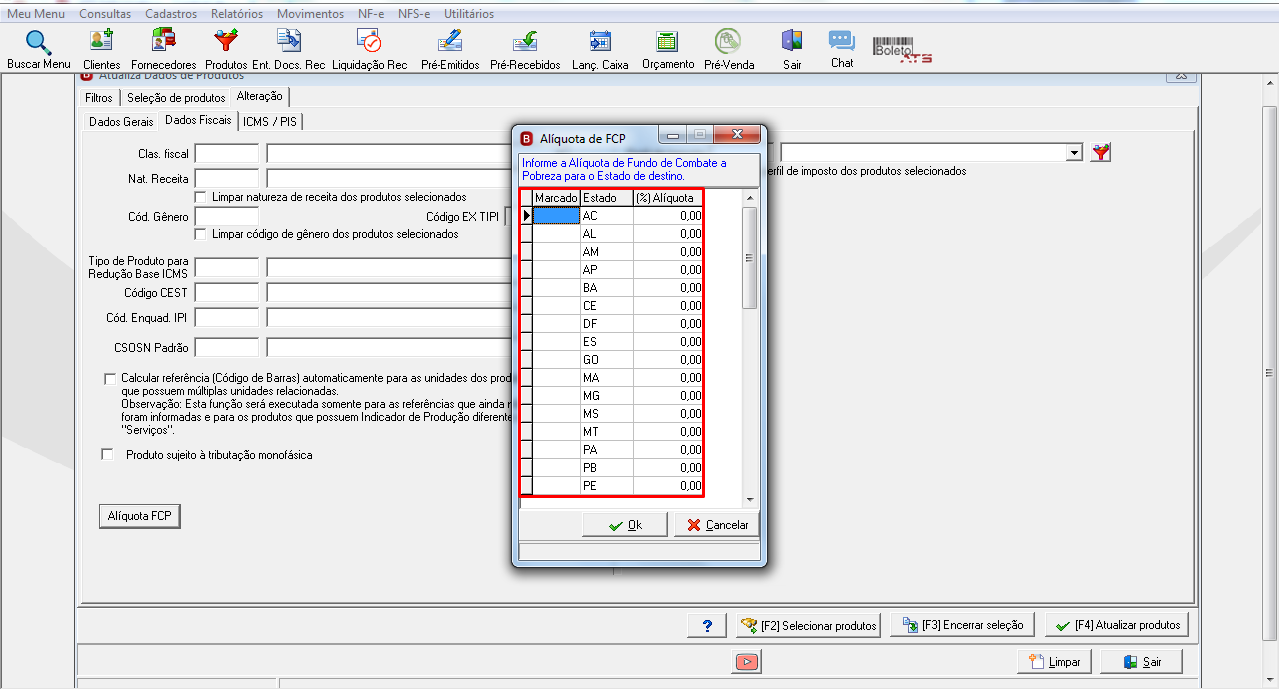1279x691 pixels.
Task: Open the Utilitários menu
Action: point(469,14)
